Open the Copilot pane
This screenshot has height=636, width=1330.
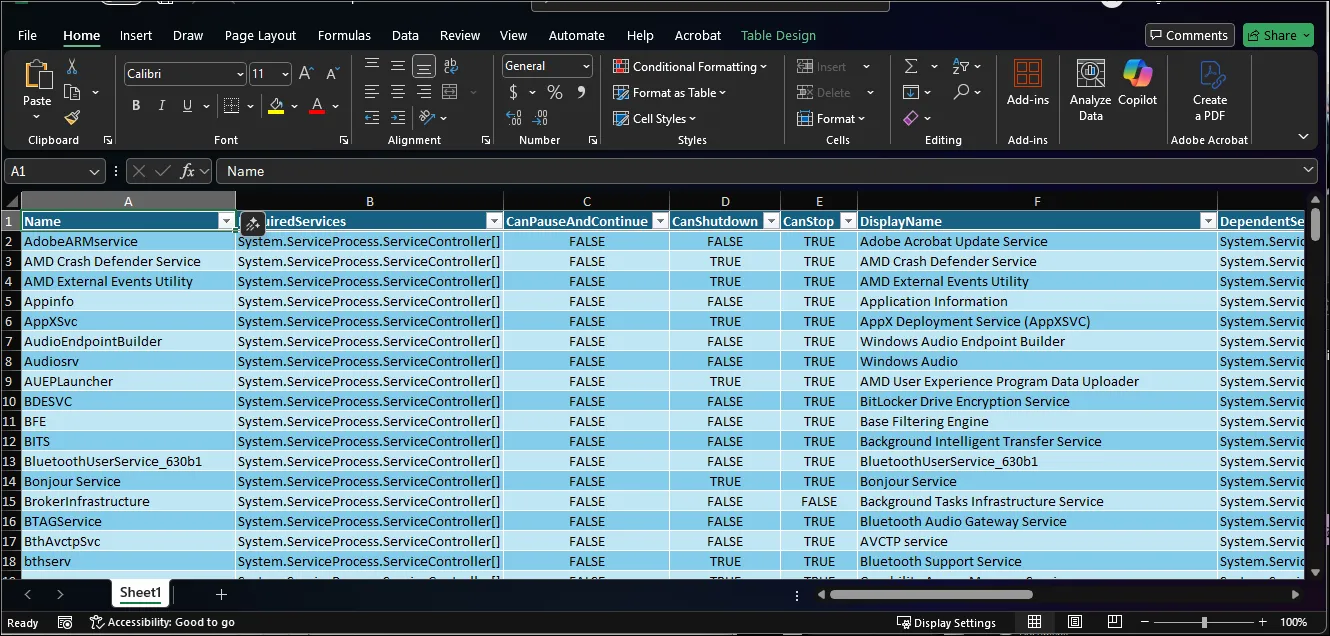point(1139,90)
